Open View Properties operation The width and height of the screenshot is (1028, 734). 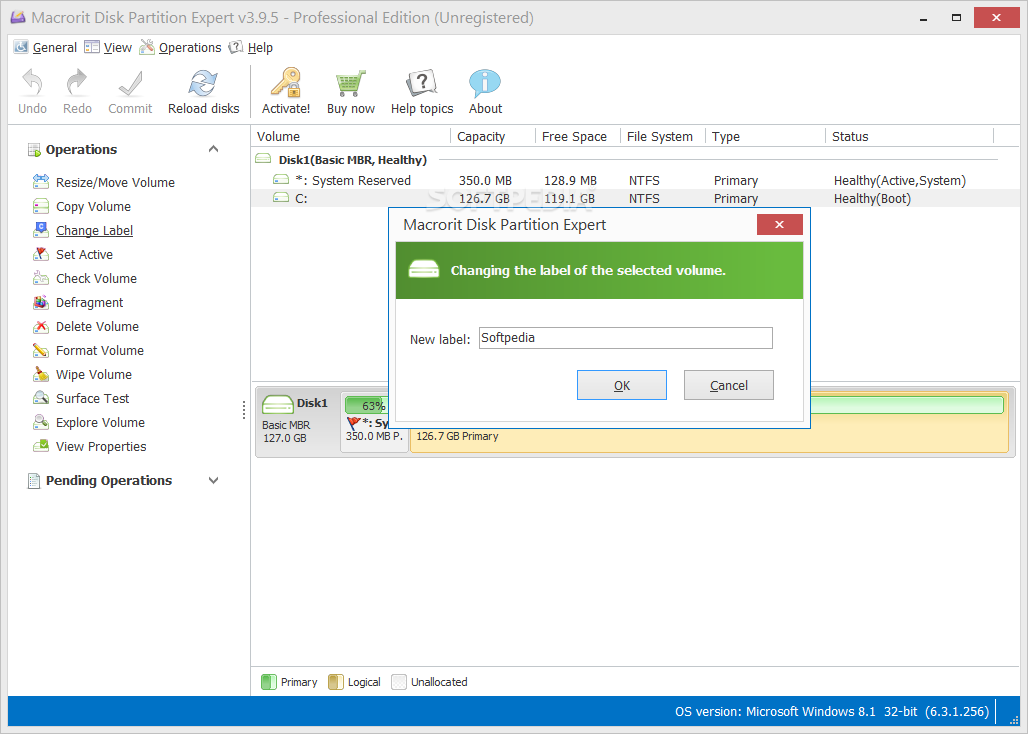pyautogui.click(x=89, y=447)
